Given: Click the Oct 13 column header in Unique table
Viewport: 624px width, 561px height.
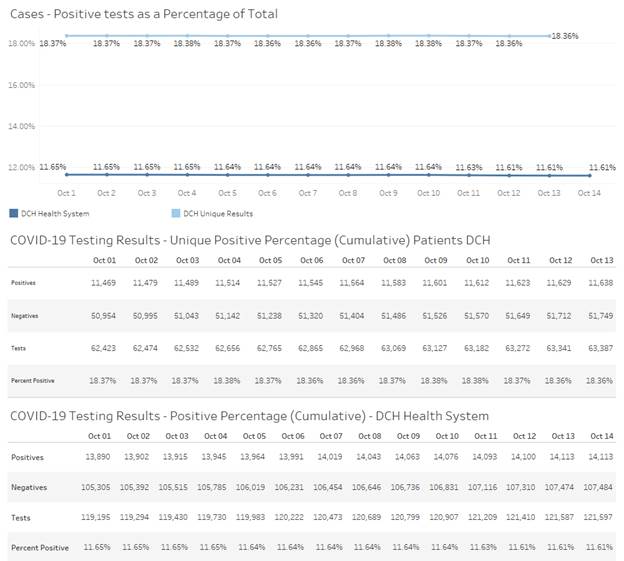Looking at the screenshot, I should (x=600, y=260).
